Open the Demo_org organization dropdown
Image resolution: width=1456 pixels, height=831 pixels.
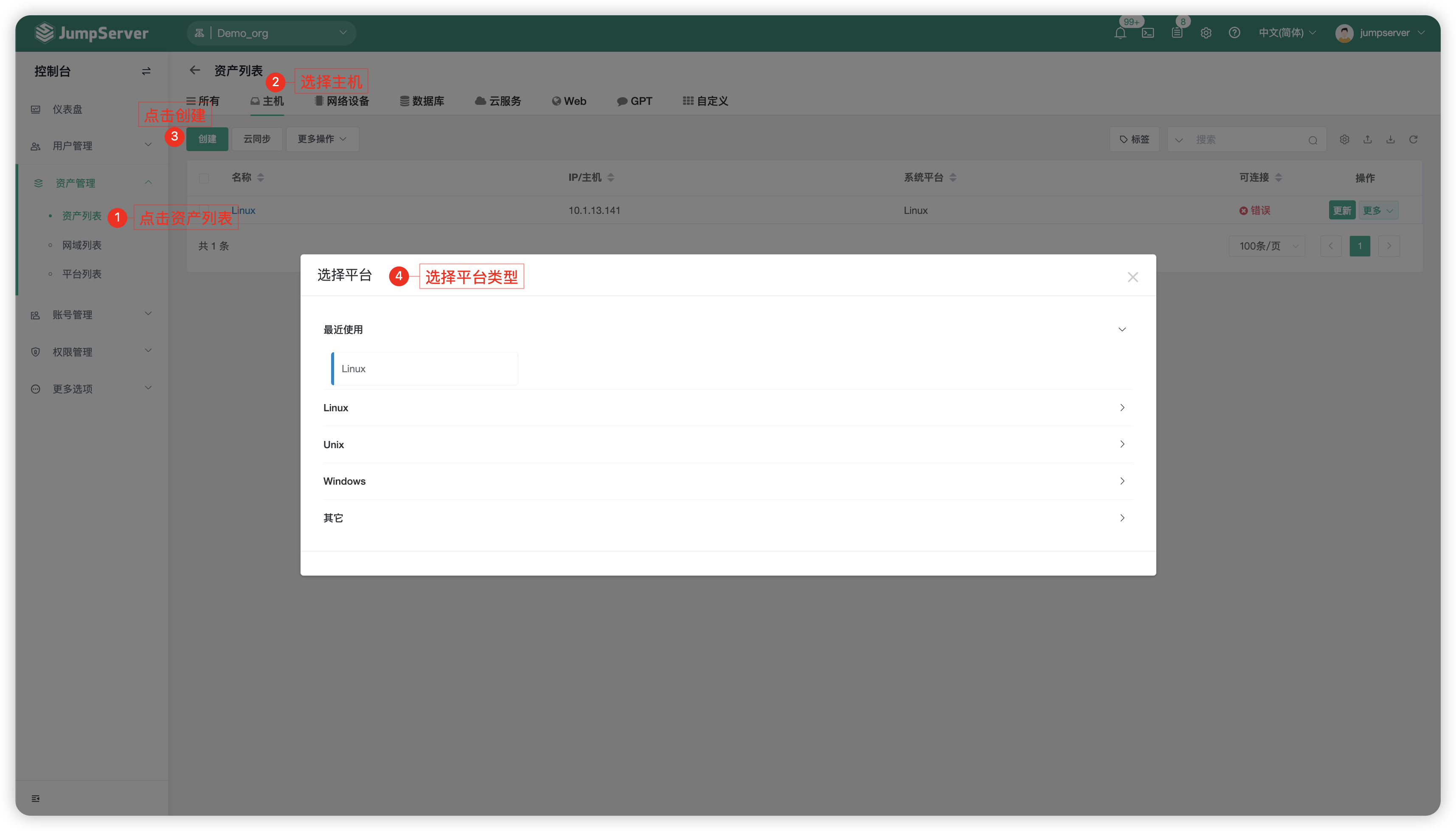point(272,33)
